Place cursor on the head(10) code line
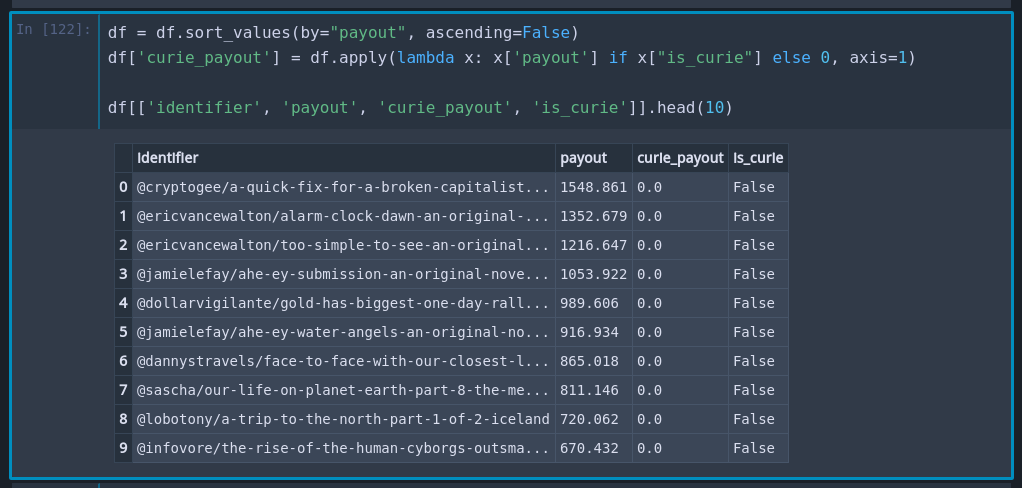This screenshot has width=1022, height=488. tap(420, 108)
